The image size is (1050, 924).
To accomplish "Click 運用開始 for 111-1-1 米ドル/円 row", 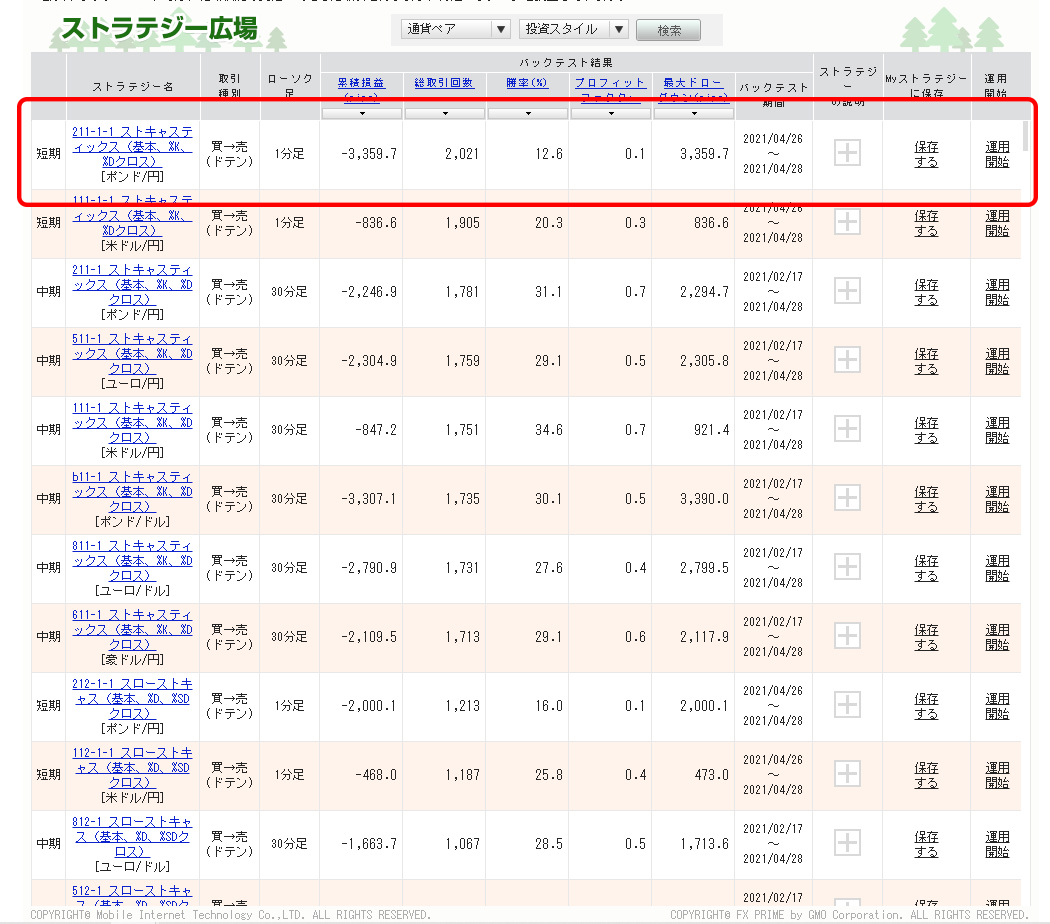I will click(x=997, y=223).
